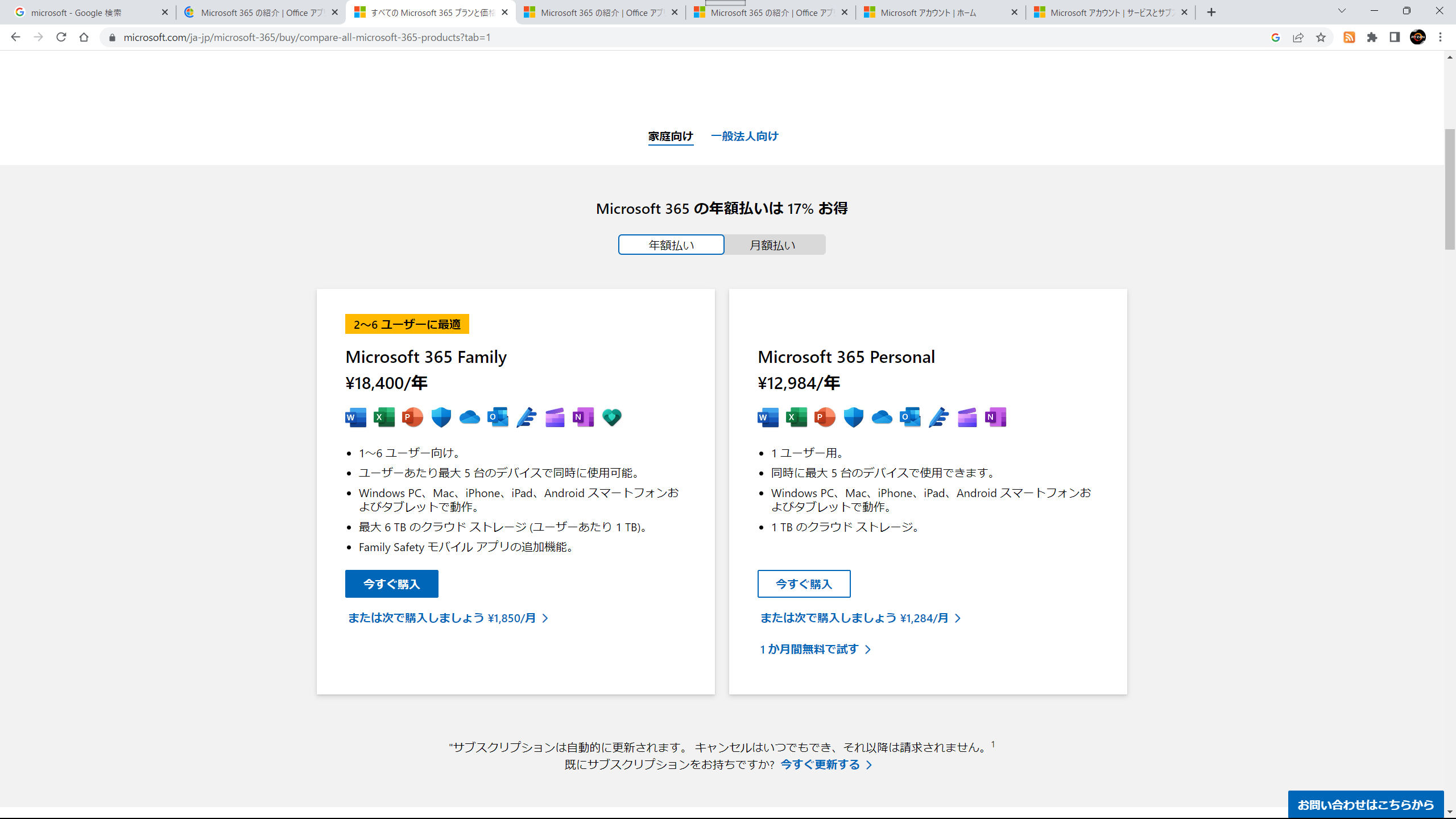
Task: Close the すべての Microsoft 365 プランと価格 tab
Action: coord(504,13)
